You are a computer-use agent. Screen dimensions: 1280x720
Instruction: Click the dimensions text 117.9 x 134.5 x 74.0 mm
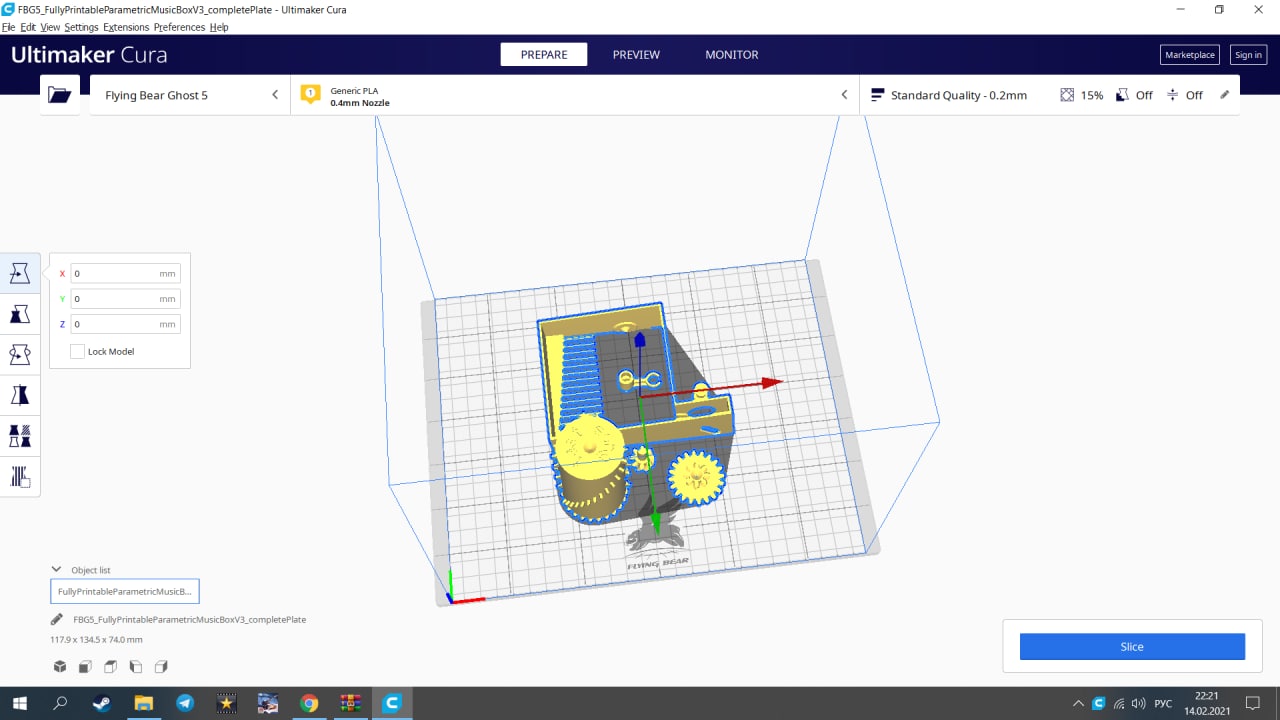click(96, 639)
